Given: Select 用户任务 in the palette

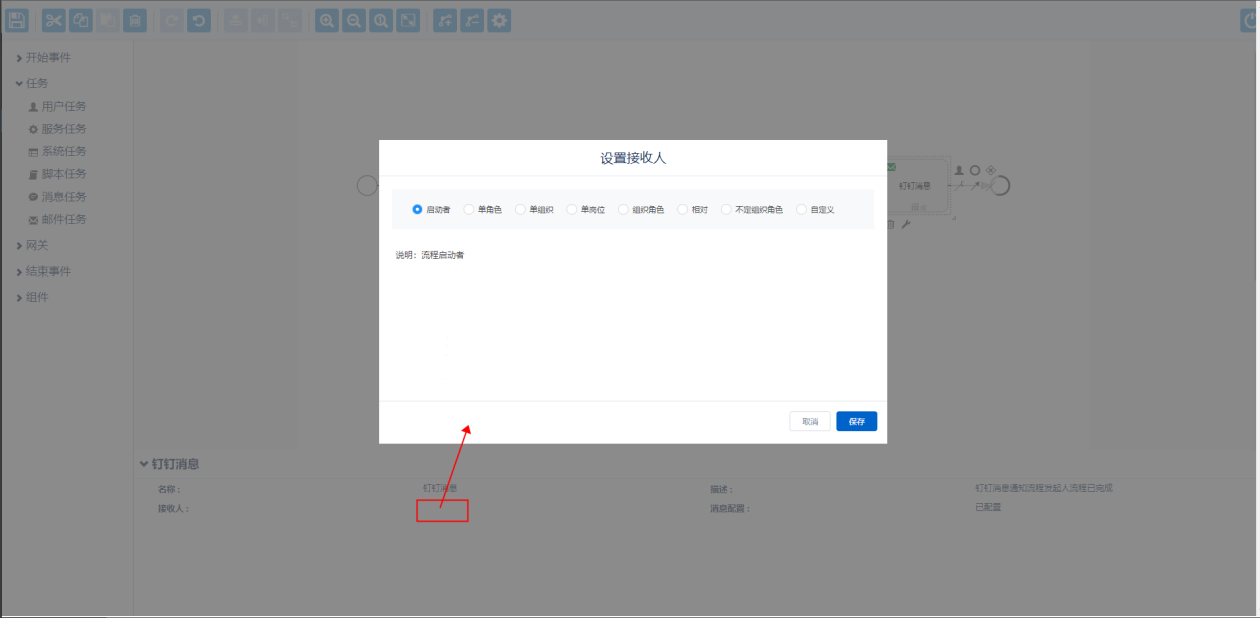Looking at the screenshot, I should click(x=63, y=106).
